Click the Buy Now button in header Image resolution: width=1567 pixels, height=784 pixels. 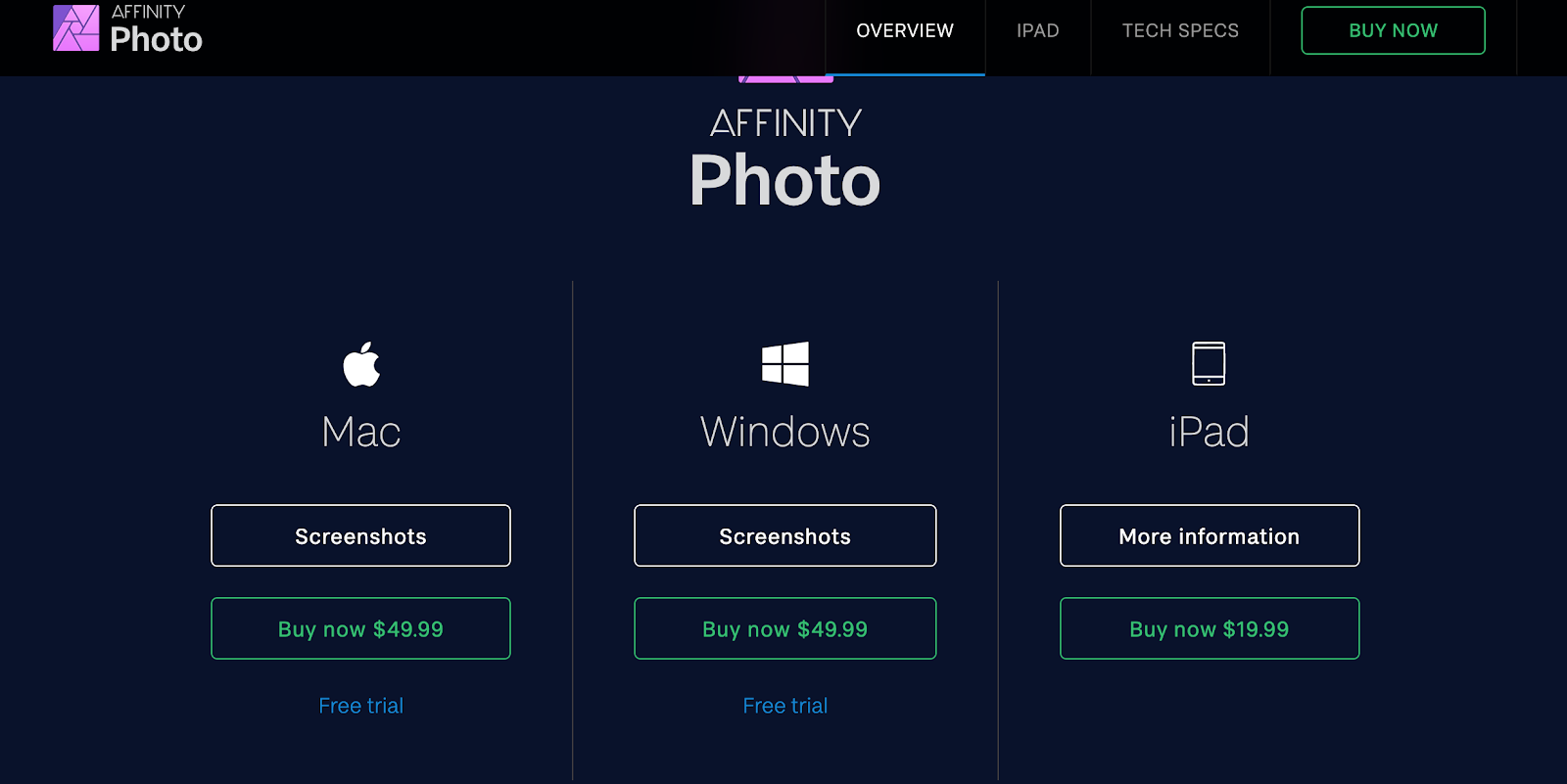point(1393,30)
